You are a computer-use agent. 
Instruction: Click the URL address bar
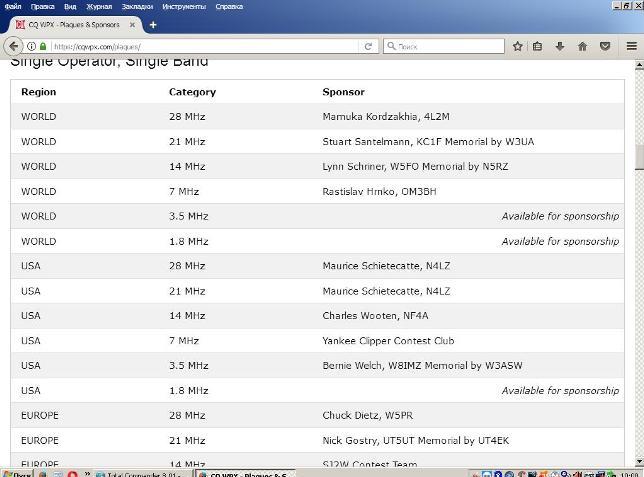pos(200,46)
